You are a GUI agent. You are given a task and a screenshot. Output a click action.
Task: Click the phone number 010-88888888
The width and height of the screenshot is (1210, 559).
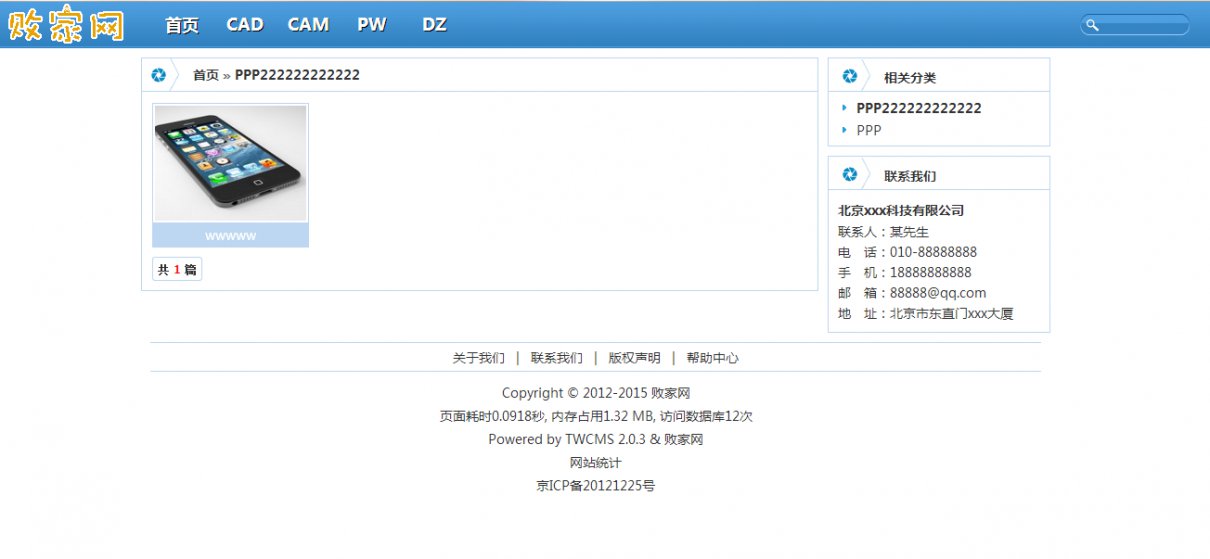tap(933, 252)
